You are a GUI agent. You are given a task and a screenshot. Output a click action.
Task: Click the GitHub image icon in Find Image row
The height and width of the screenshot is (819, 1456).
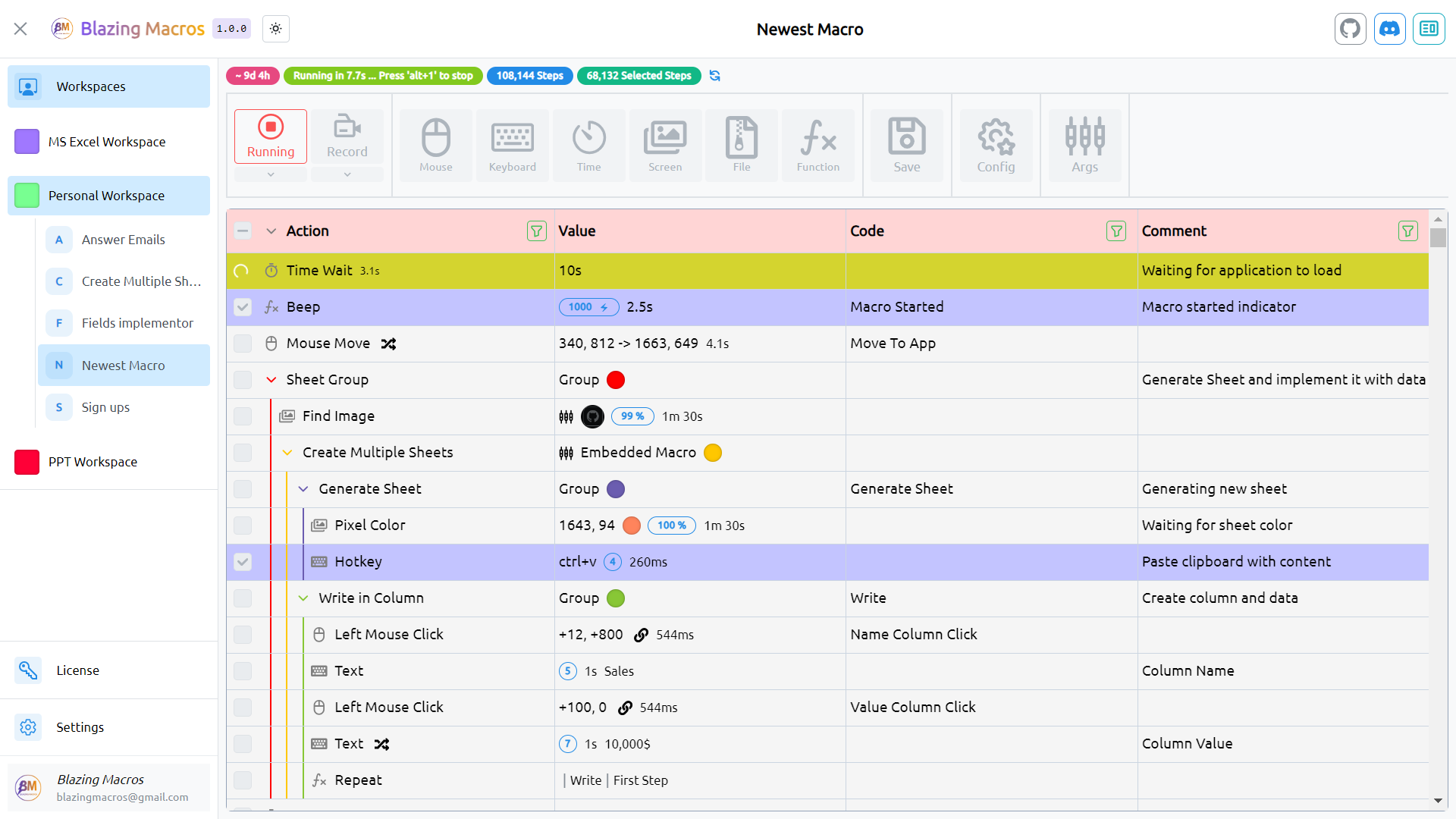592,416
